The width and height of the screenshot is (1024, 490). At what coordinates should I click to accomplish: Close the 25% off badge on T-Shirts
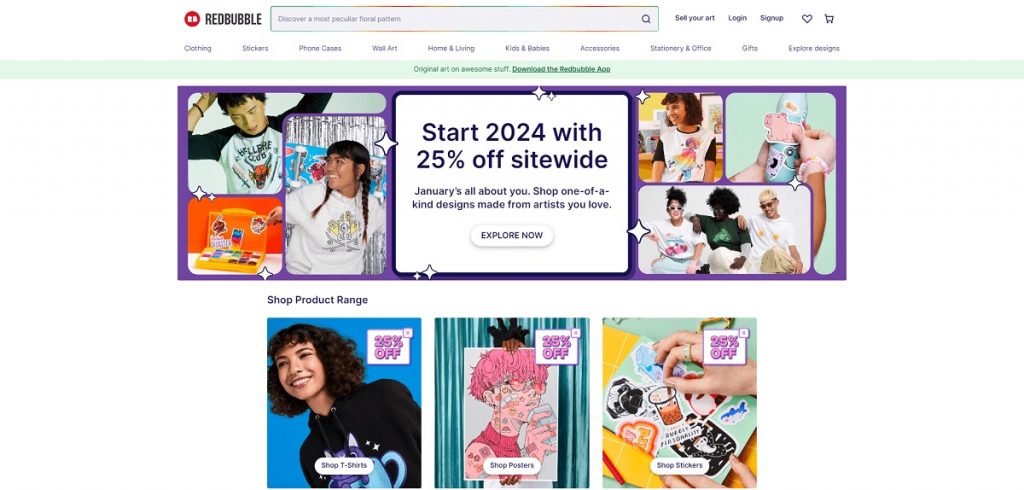point(408,333)
